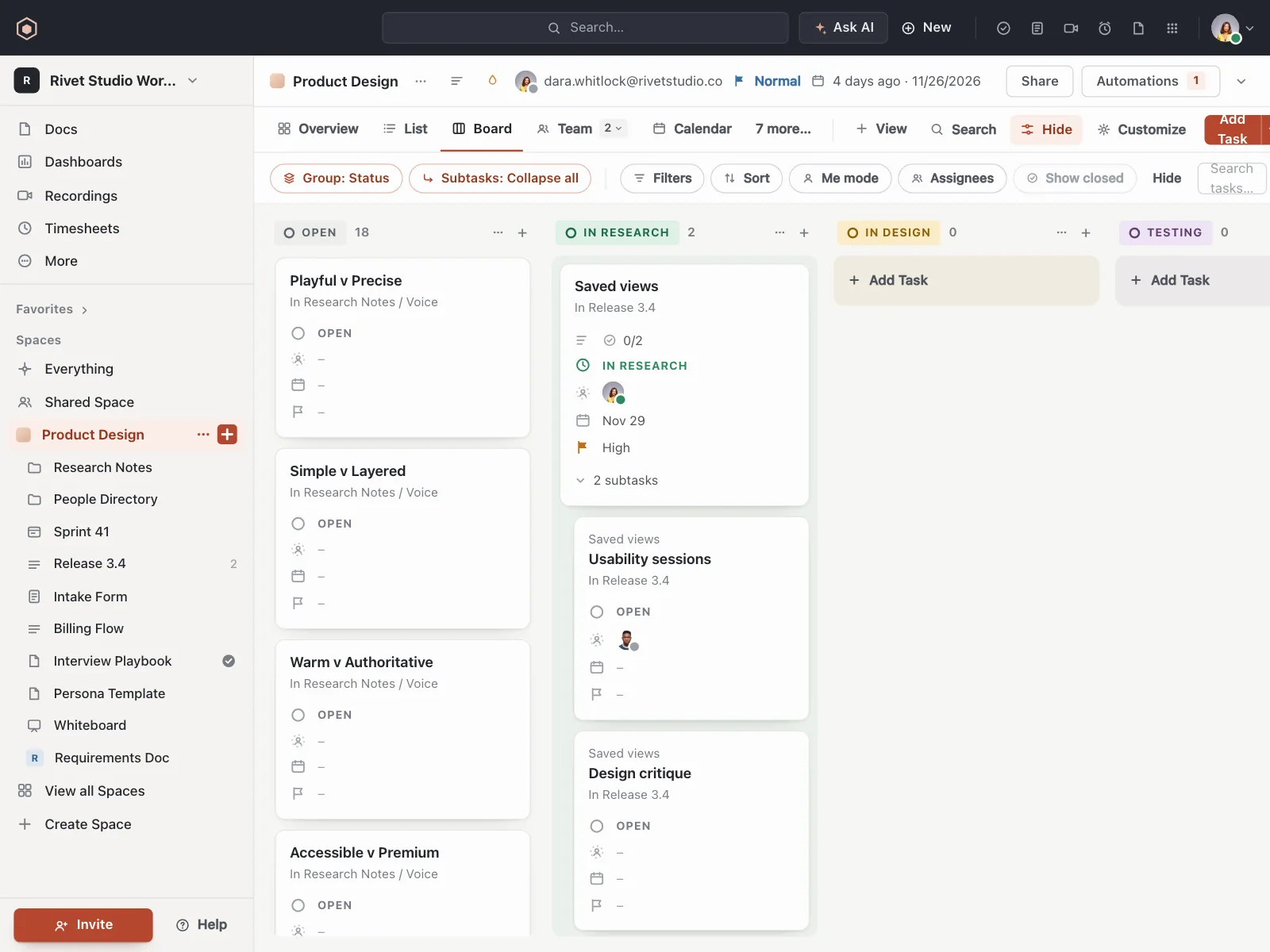Open the Group: Status dropdown
The width and height of the screenshot is (1270, 952).
[x=337, y=178]
